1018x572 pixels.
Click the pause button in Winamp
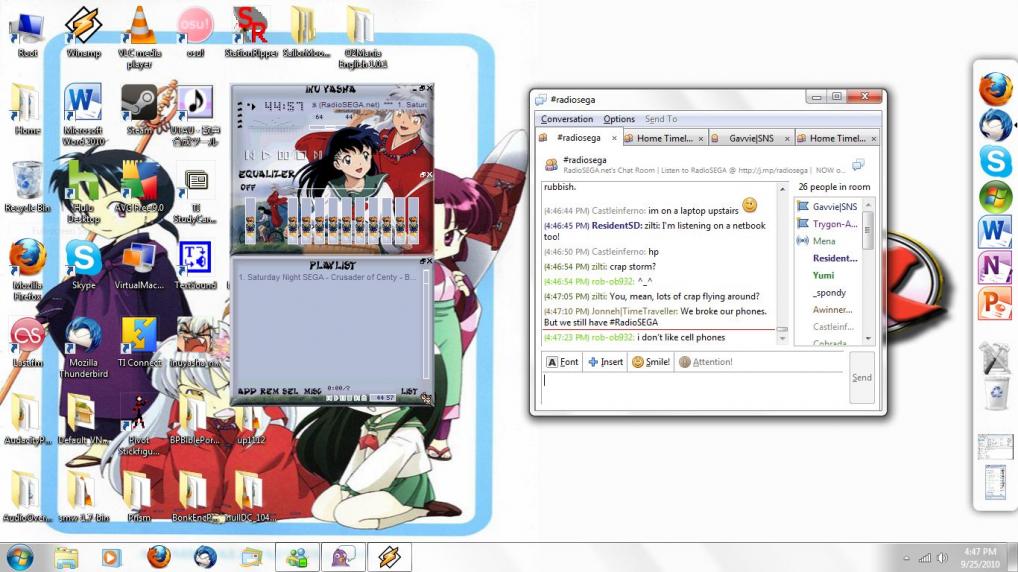pyautogui.click(x=283, y=155)
